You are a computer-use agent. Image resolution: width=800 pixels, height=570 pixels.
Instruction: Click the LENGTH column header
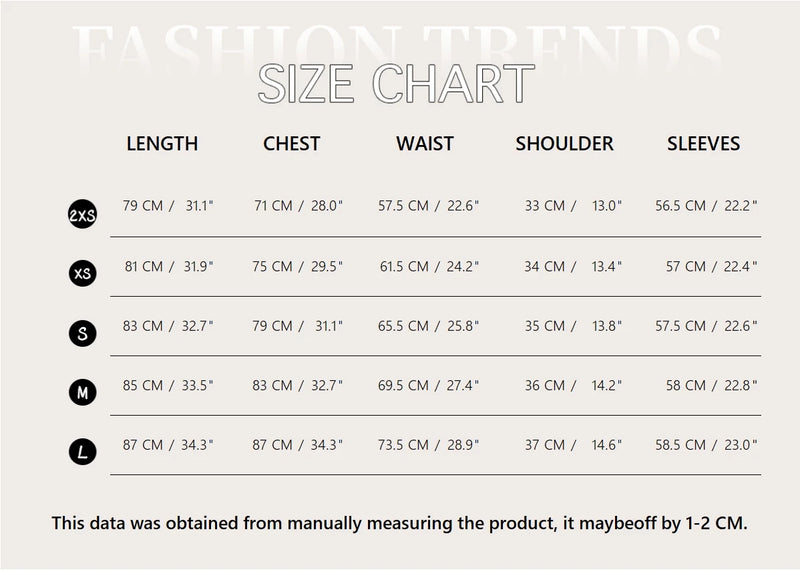pos(162,143)
